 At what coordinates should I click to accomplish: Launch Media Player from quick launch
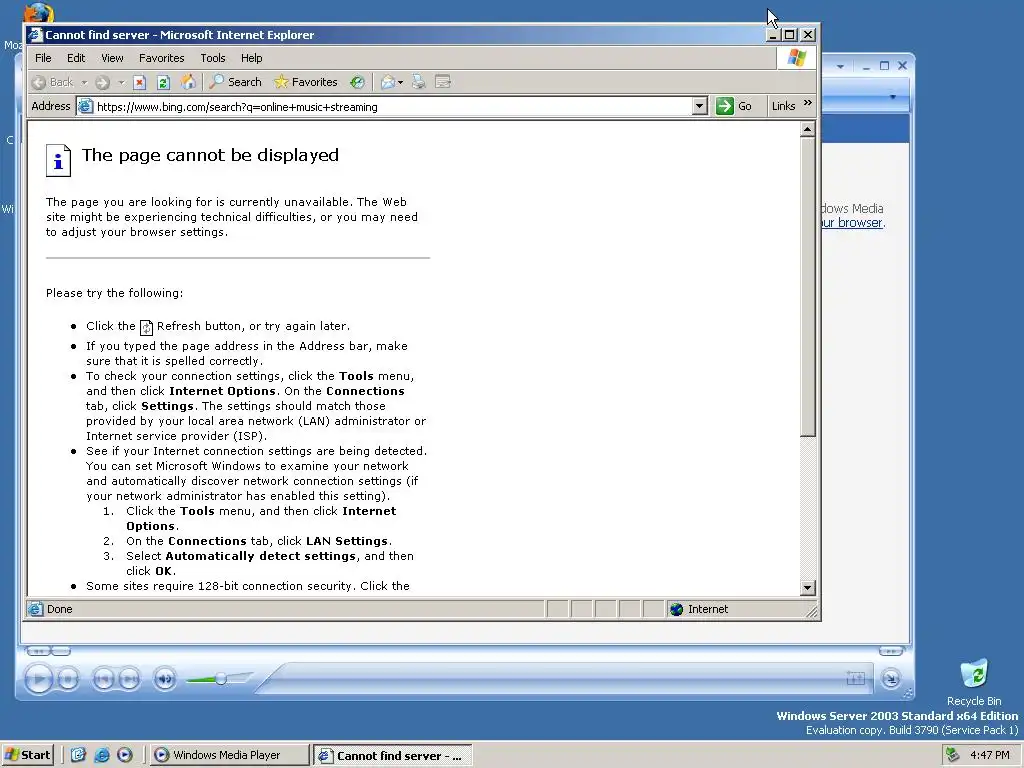[x=125, y=755]
